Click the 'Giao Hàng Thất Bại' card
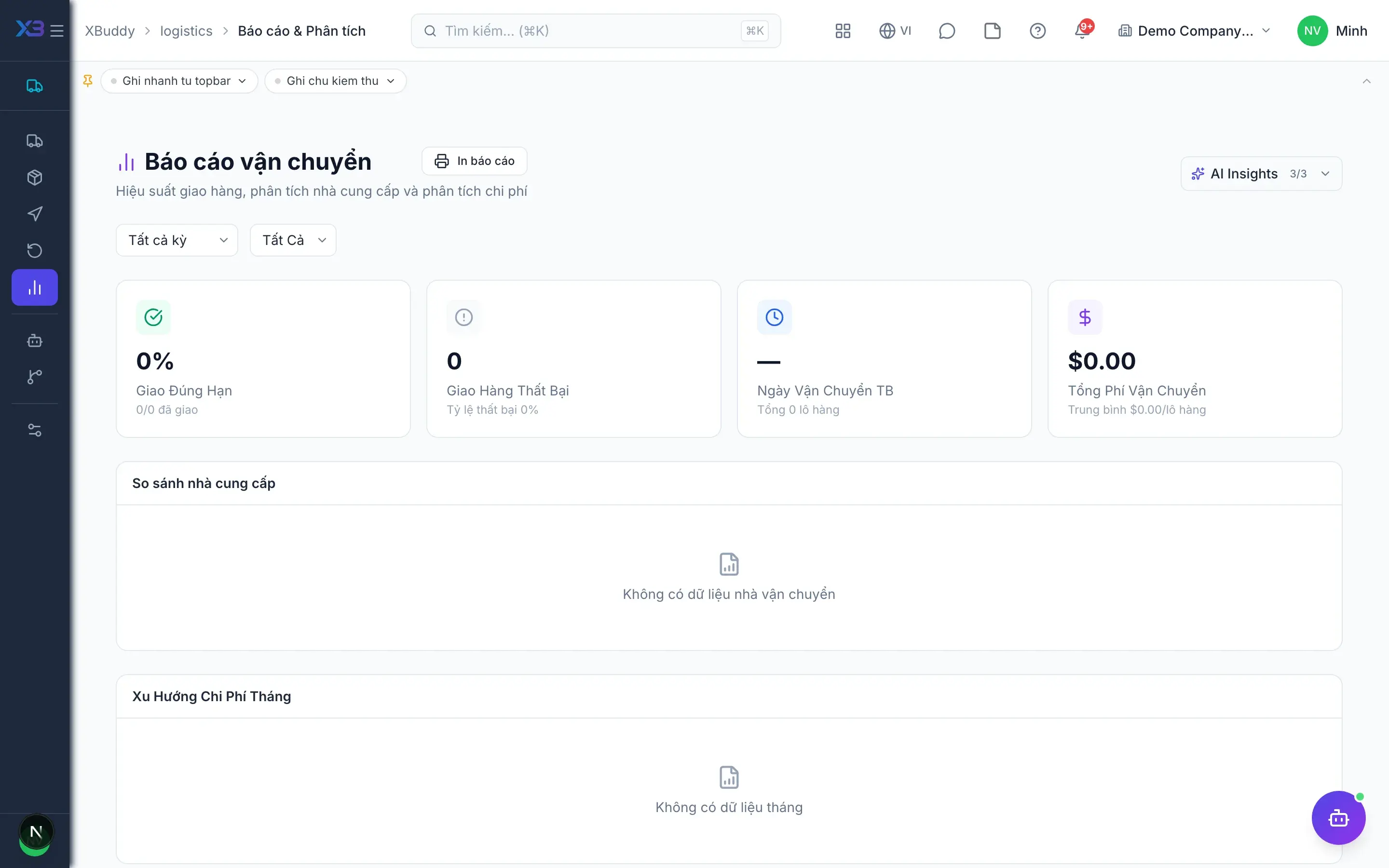1389x868 pixels. tap(574, 359)
